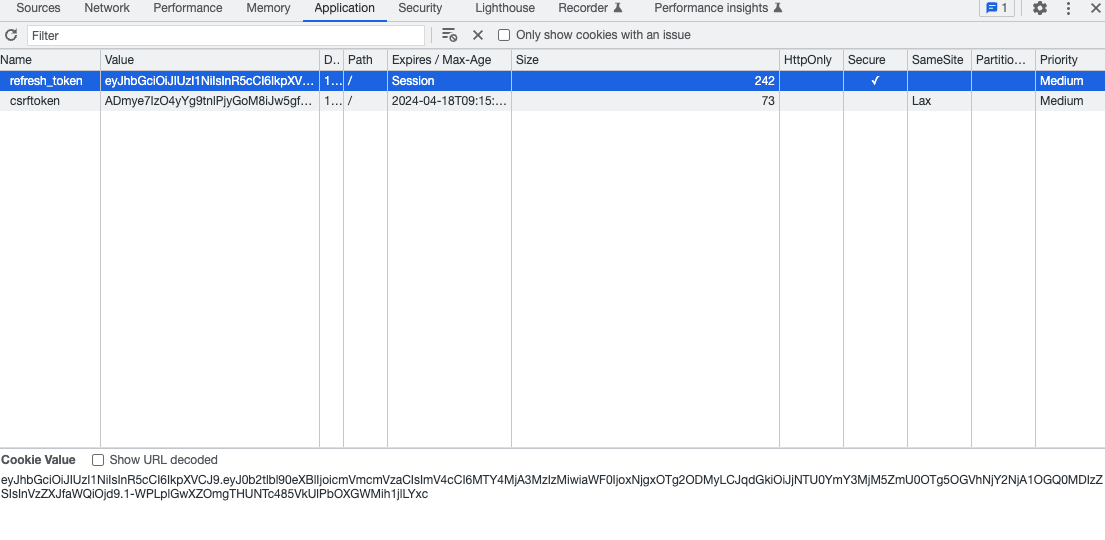Screen dimensions: 1105x540
Task: Switch to Recorder tab
Action: [591, 8]
